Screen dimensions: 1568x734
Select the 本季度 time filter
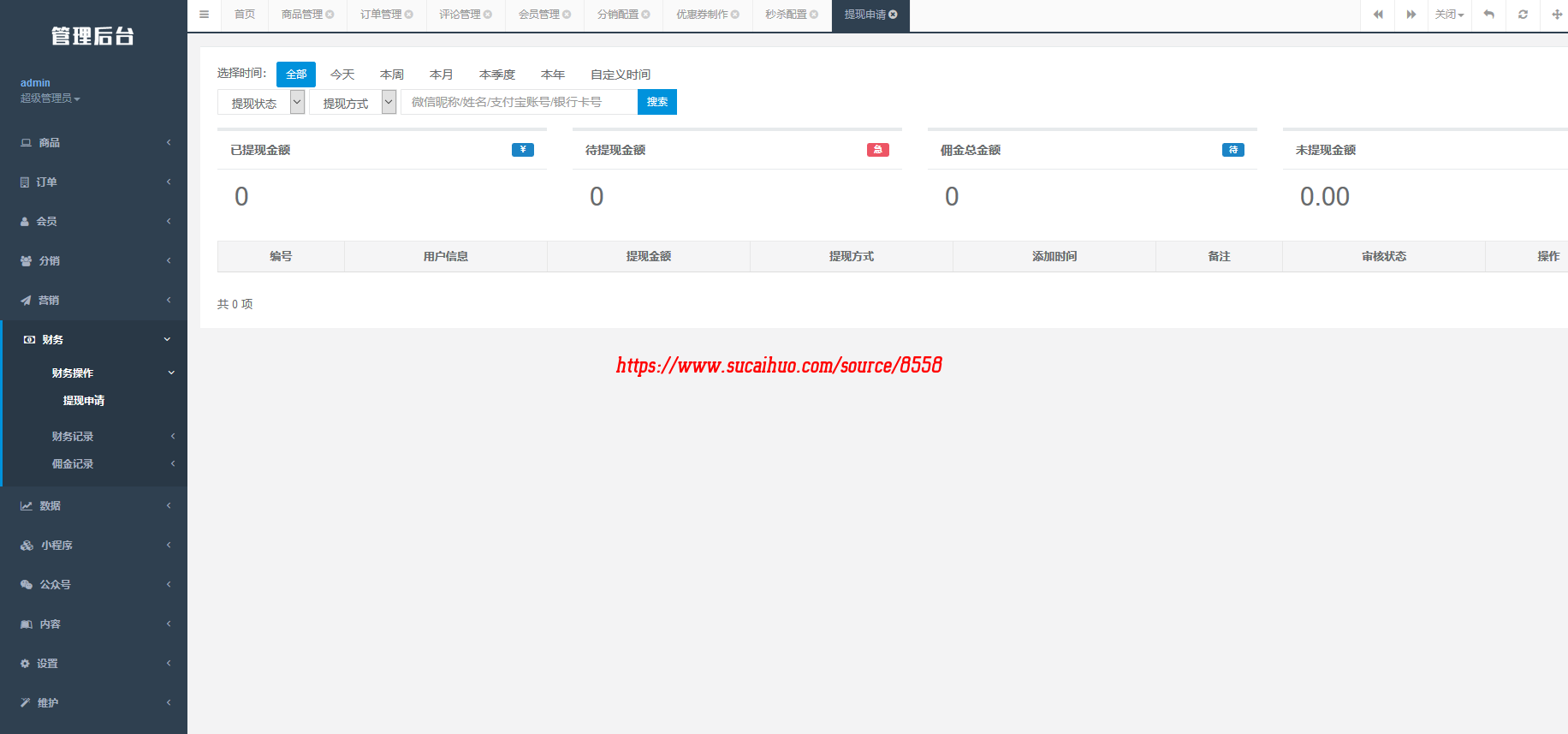click(497, 75)
